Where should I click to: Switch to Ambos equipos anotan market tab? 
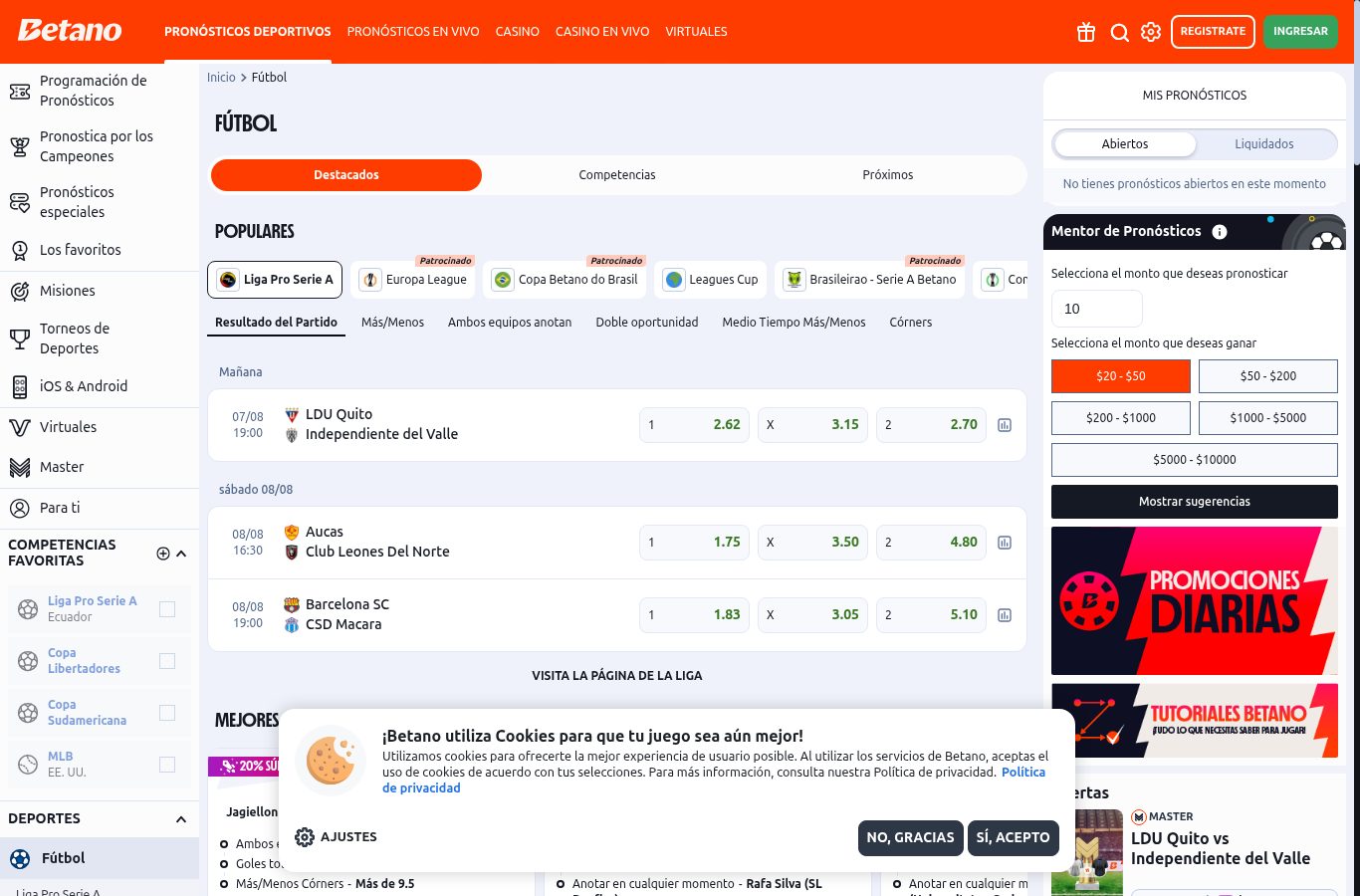[510, 323]
